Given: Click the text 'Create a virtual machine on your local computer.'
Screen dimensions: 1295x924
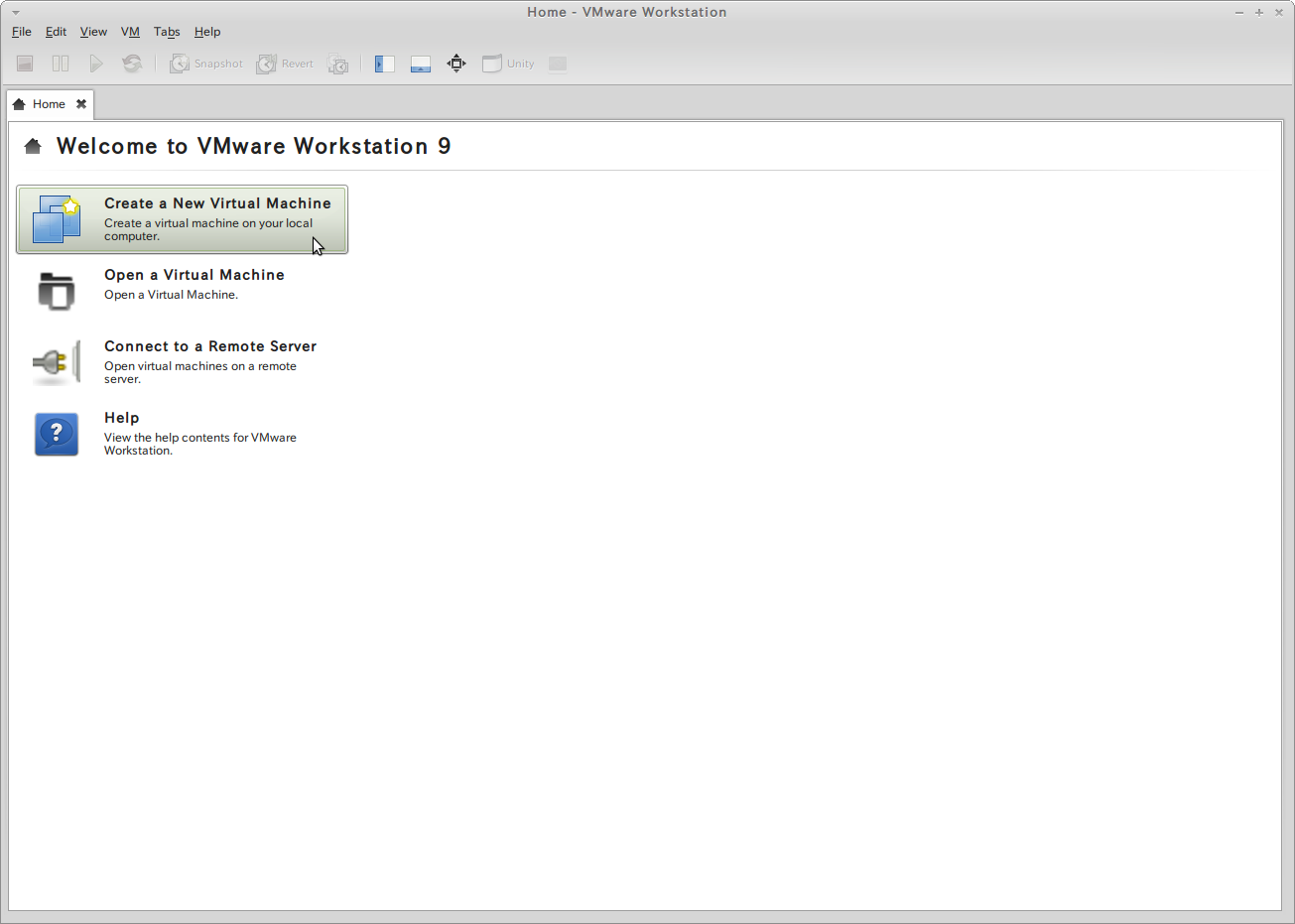Looking at the screenshot, I should [x=208, y=229].
